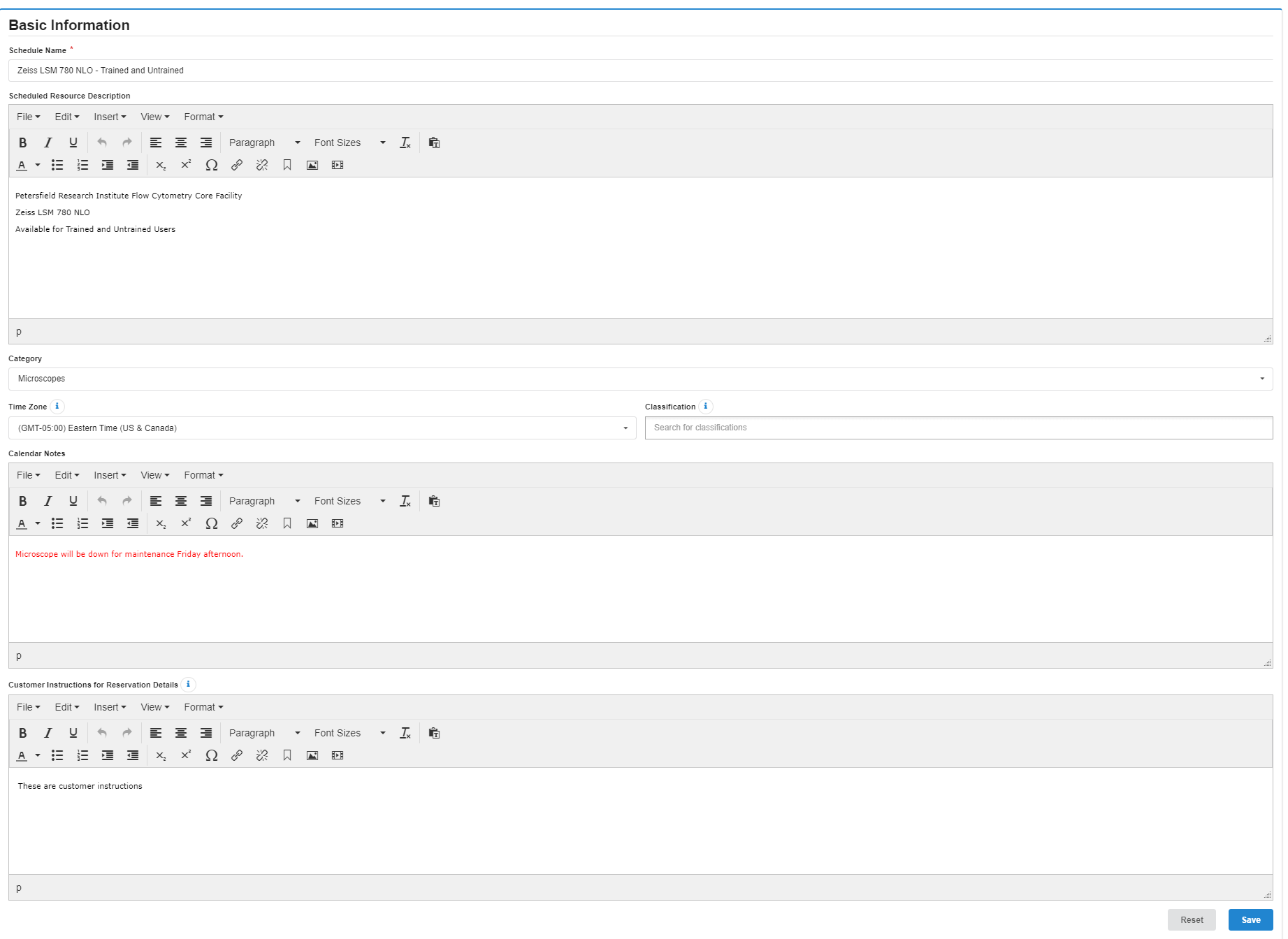The width and height of the screenshot is (1288, 939).
Task: Toggle italic in Calendar Notes editor
Action: (48, 502)
